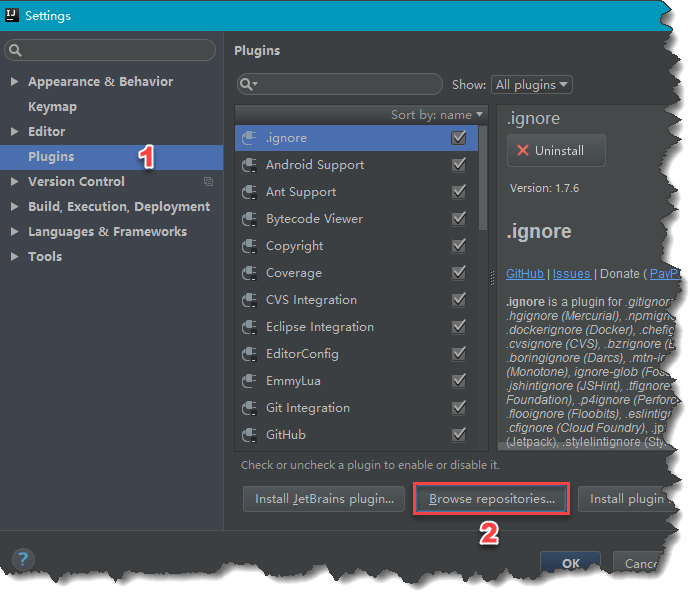Disable the GitHub plugin checkbox
Screen dimensions: 690x605
459,435
